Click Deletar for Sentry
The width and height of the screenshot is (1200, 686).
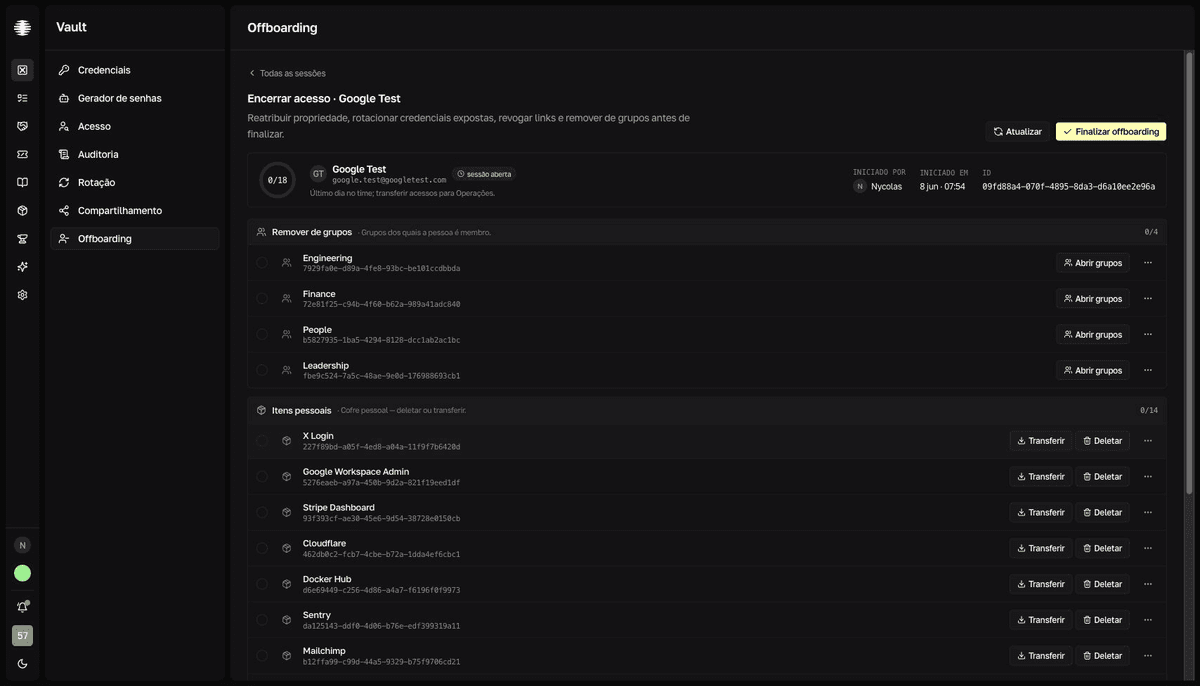[x=1103, y=620]
